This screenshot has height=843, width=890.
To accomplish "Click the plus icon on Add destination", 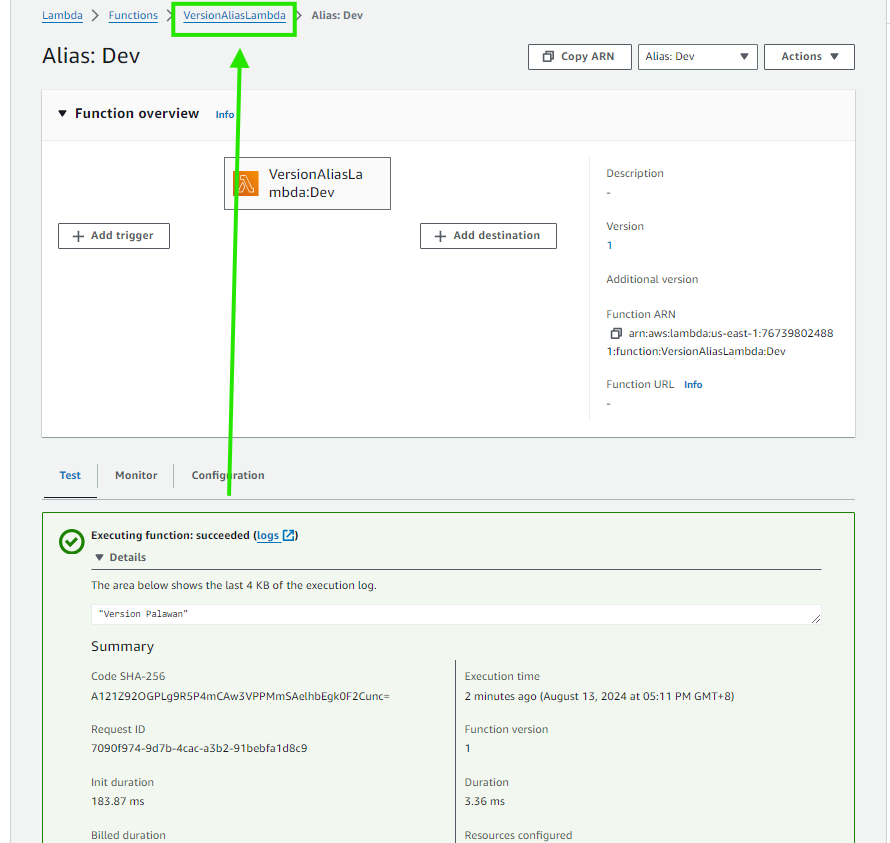I will [x=440, y=236].
